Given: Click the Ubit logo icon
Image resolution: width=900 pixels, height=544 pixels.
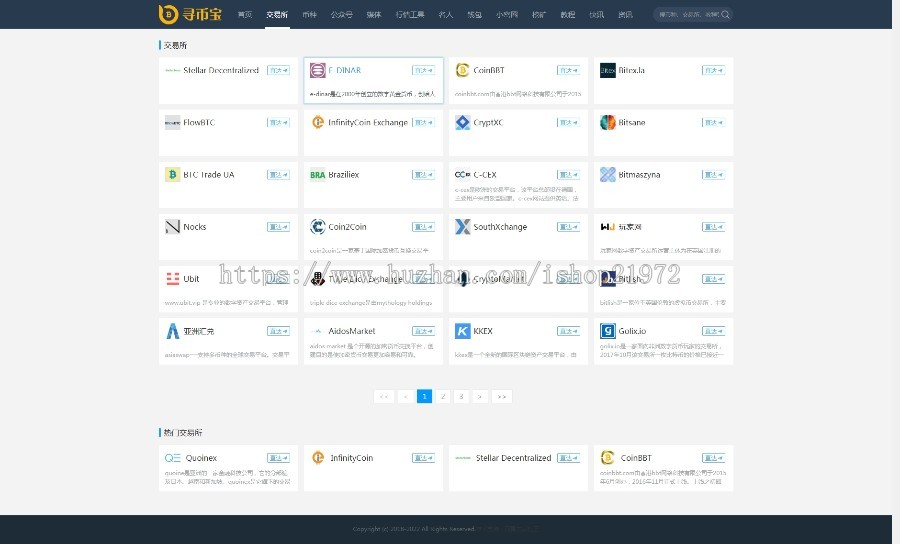Looking at the screenshot, I should coord(172,279).
